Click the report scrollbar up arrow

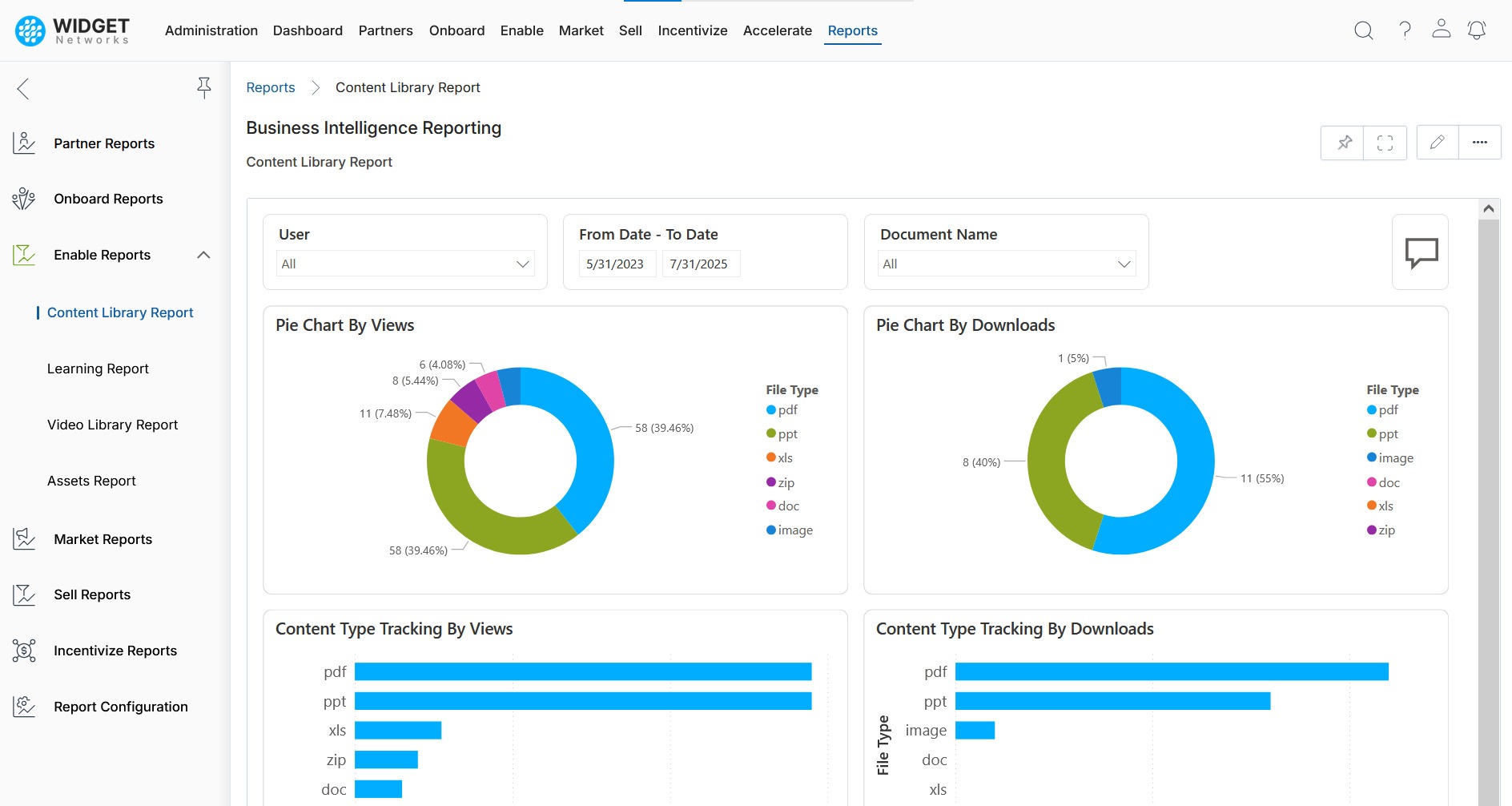point(1489,208)
